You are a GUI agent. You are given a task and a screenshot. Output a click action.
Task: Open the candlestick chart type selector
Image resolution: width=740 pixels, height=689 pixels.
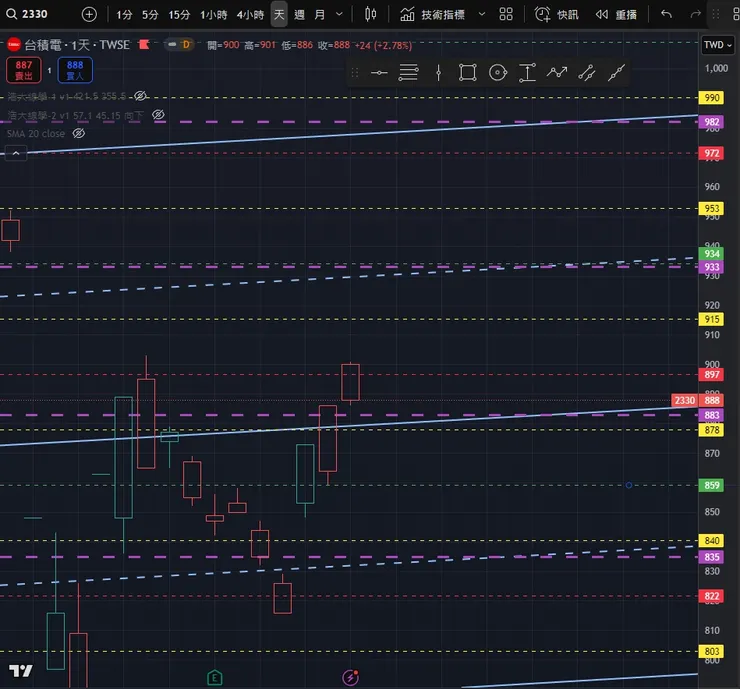[x=370, y=14]
